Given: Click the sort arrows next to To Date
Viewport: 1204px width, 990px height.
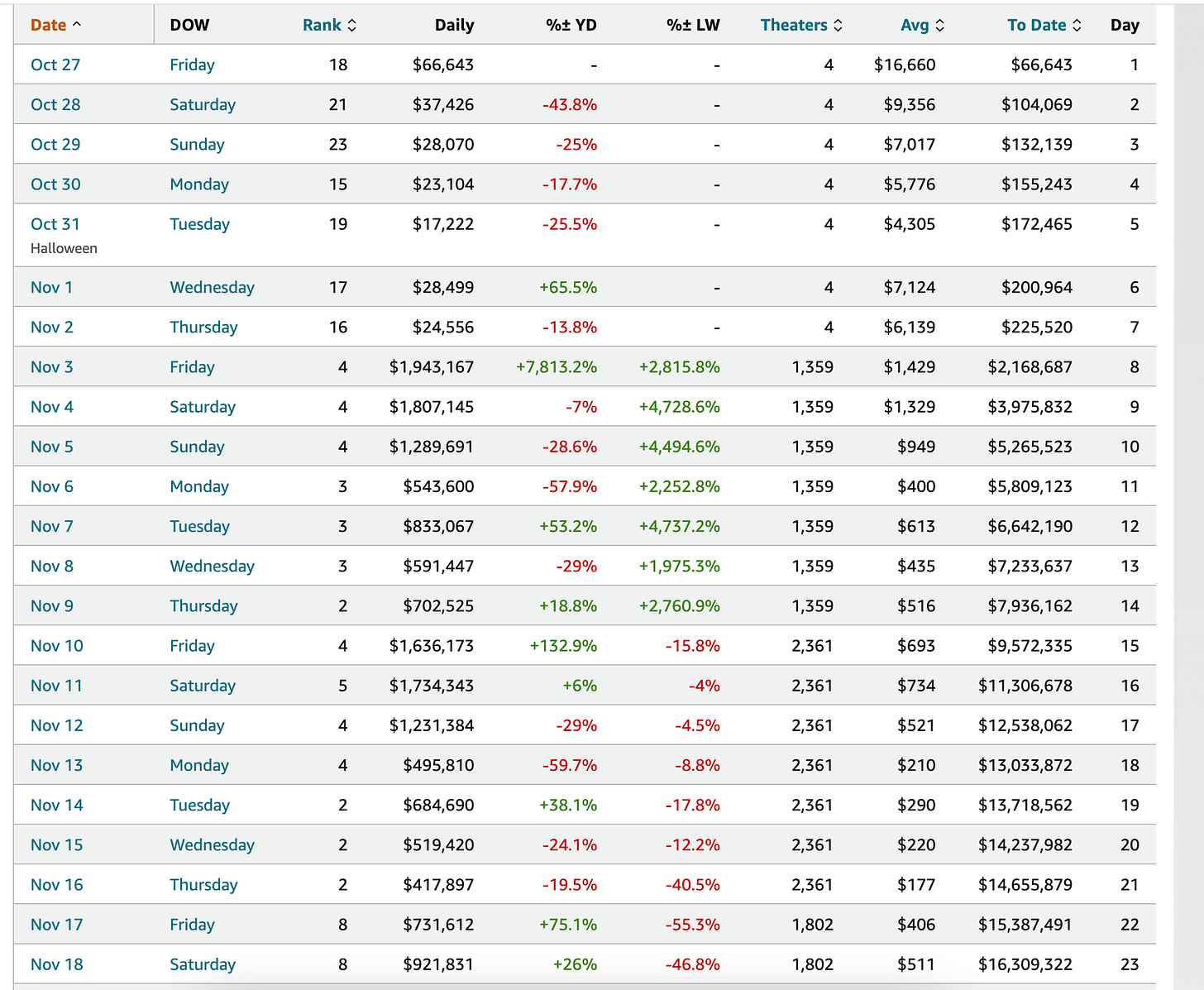Looking at the screenshot, I should (1077, 26).
